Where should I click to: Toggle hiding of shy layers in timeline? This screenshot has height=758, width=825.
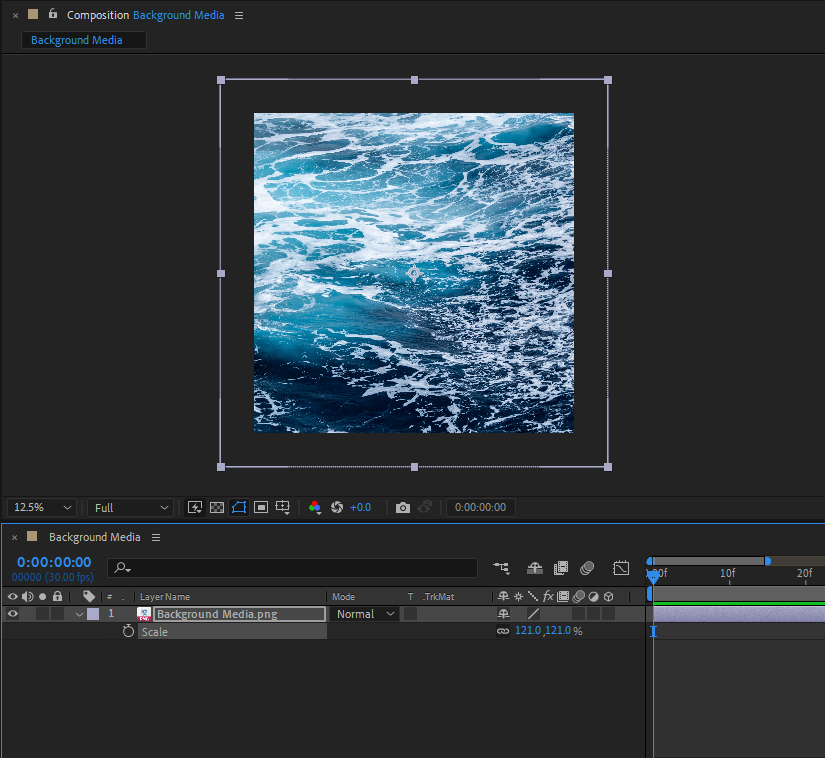click(x=535, y=568)
